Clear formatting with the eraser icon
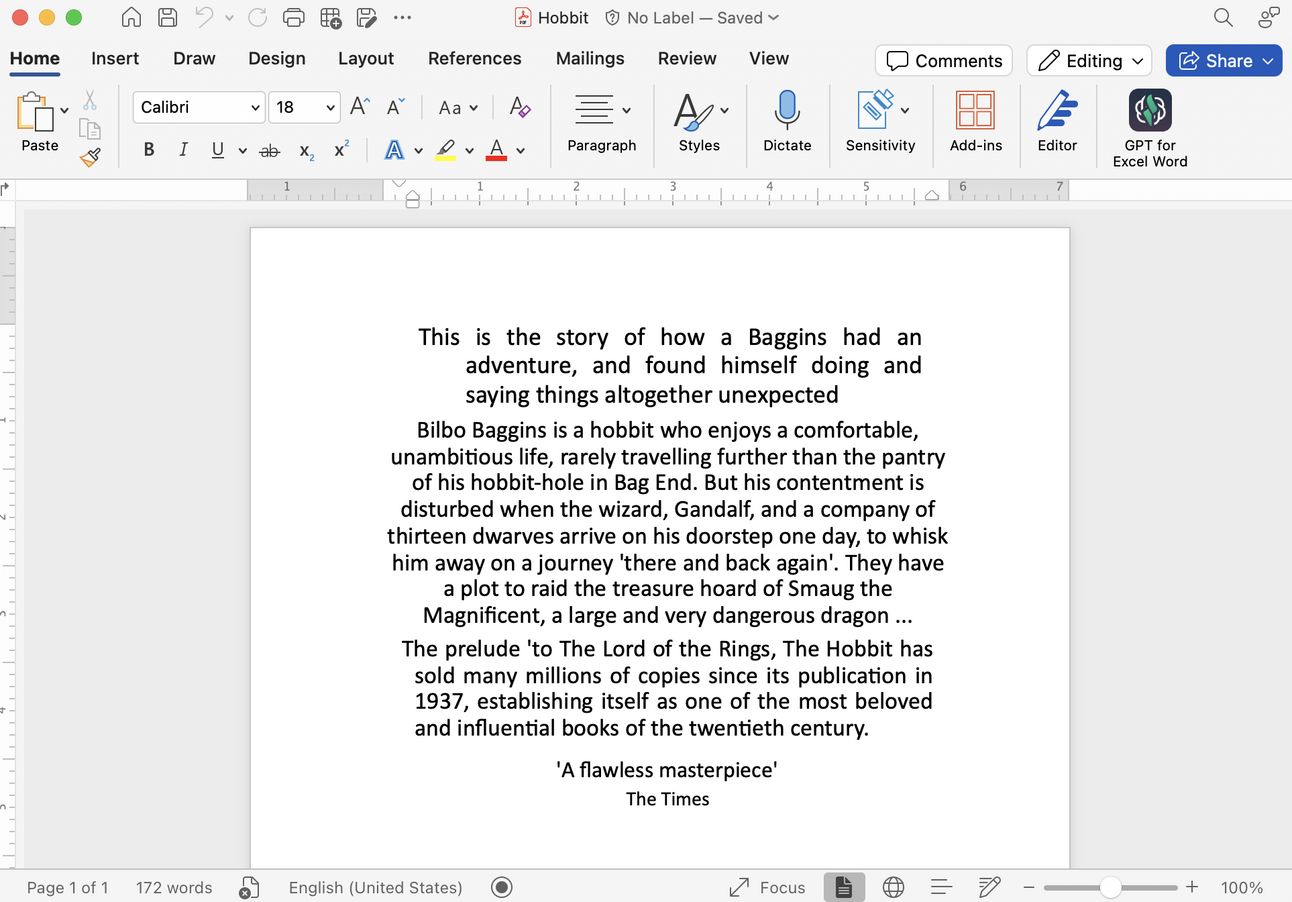This screenshot has height=902, width=1292. [519, 107]
